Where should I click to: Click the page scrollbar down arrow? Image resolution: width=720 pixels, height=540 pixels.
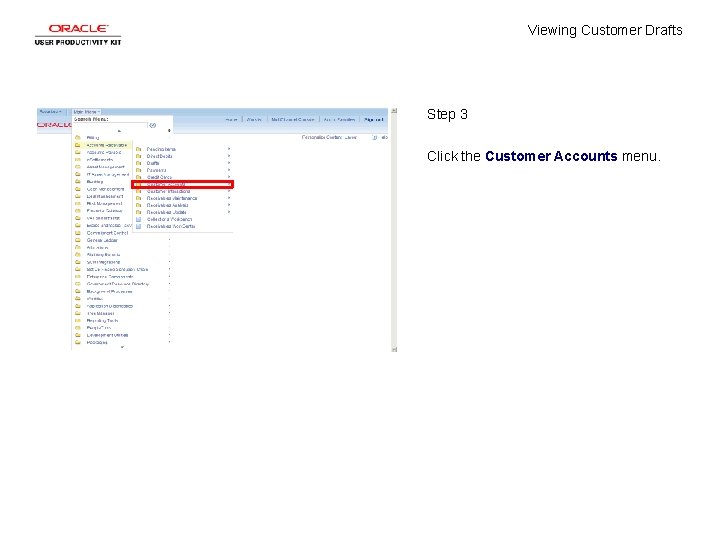point(394,349)
